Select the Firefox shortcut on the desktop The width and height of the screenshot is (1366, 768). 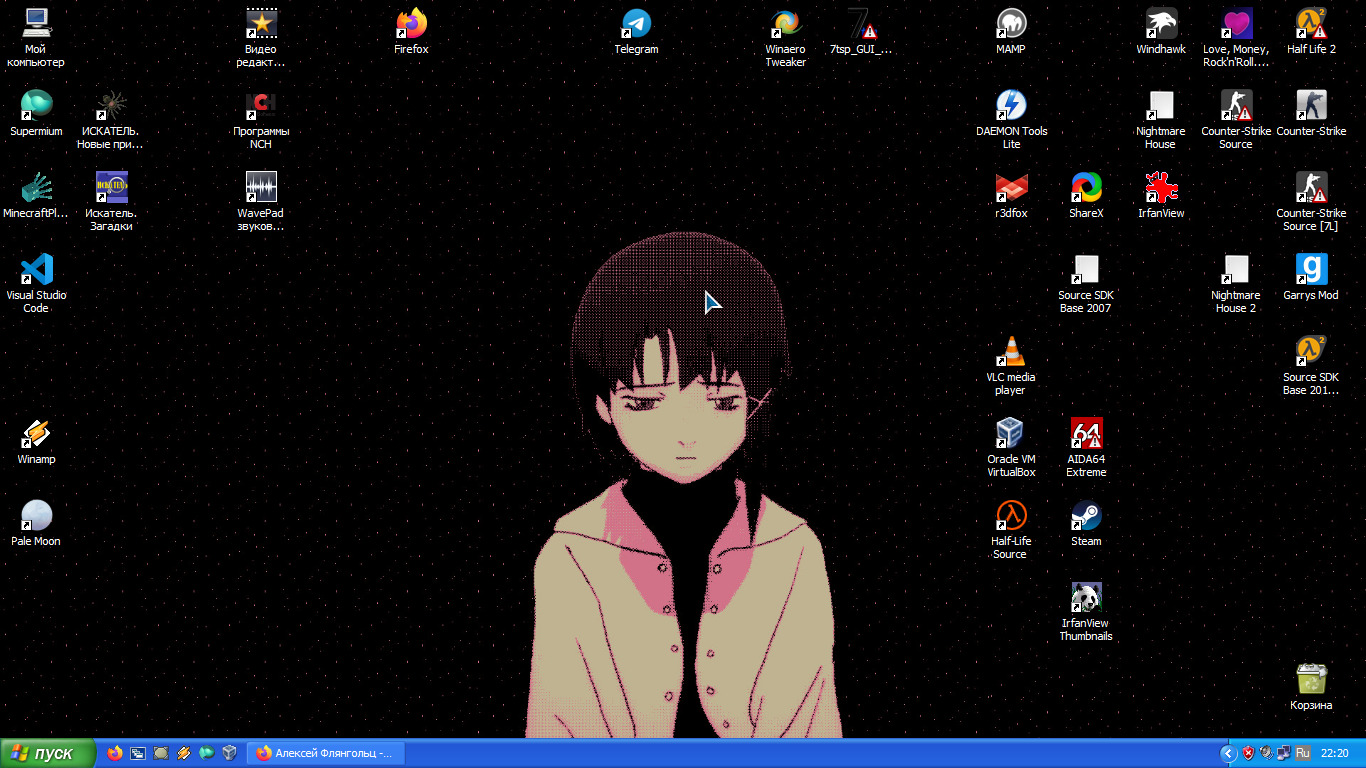click(x=411, y=31)
